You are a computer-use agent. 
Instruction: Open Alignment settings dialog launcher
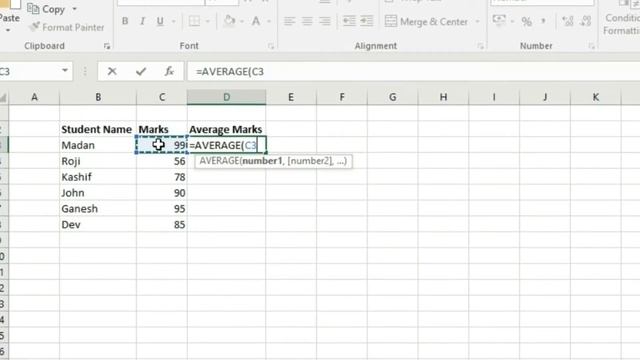480,46
